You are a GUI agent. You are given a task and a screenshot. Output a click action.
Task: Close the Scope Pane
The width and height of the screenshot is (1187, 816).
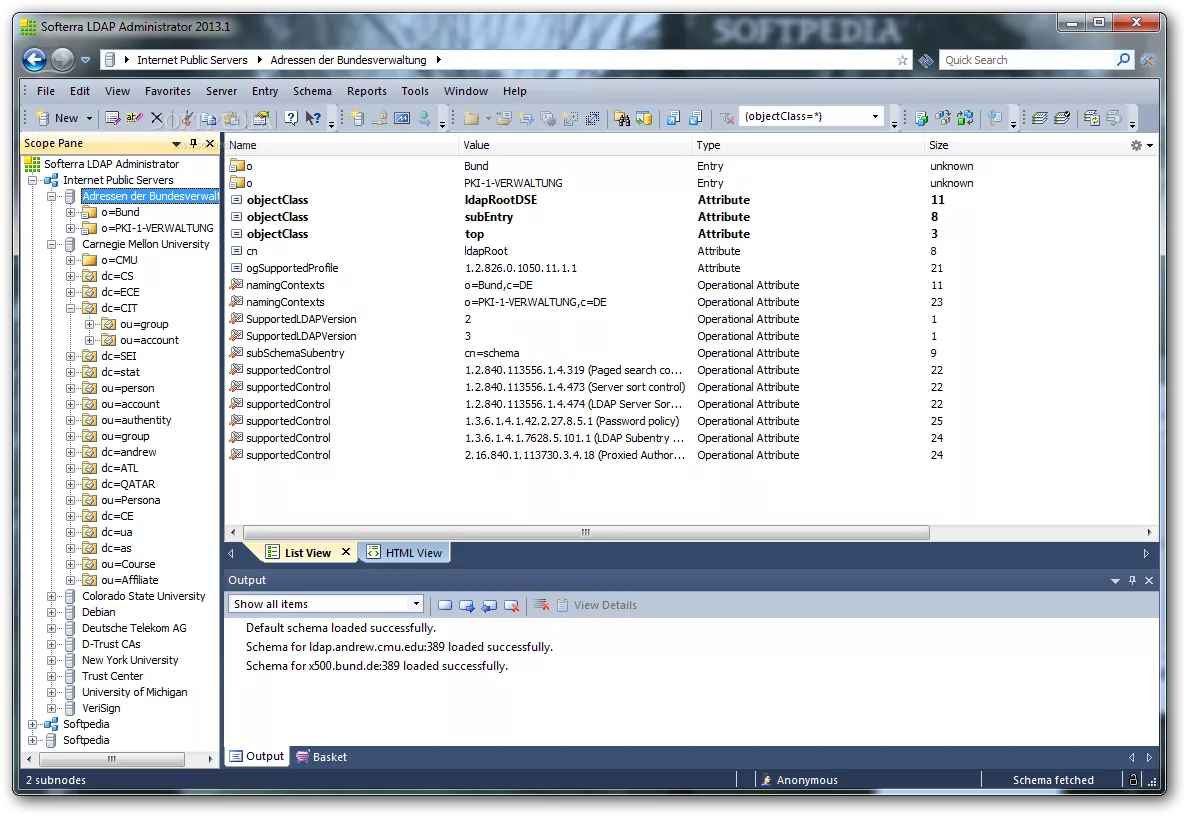coord(210,144)
